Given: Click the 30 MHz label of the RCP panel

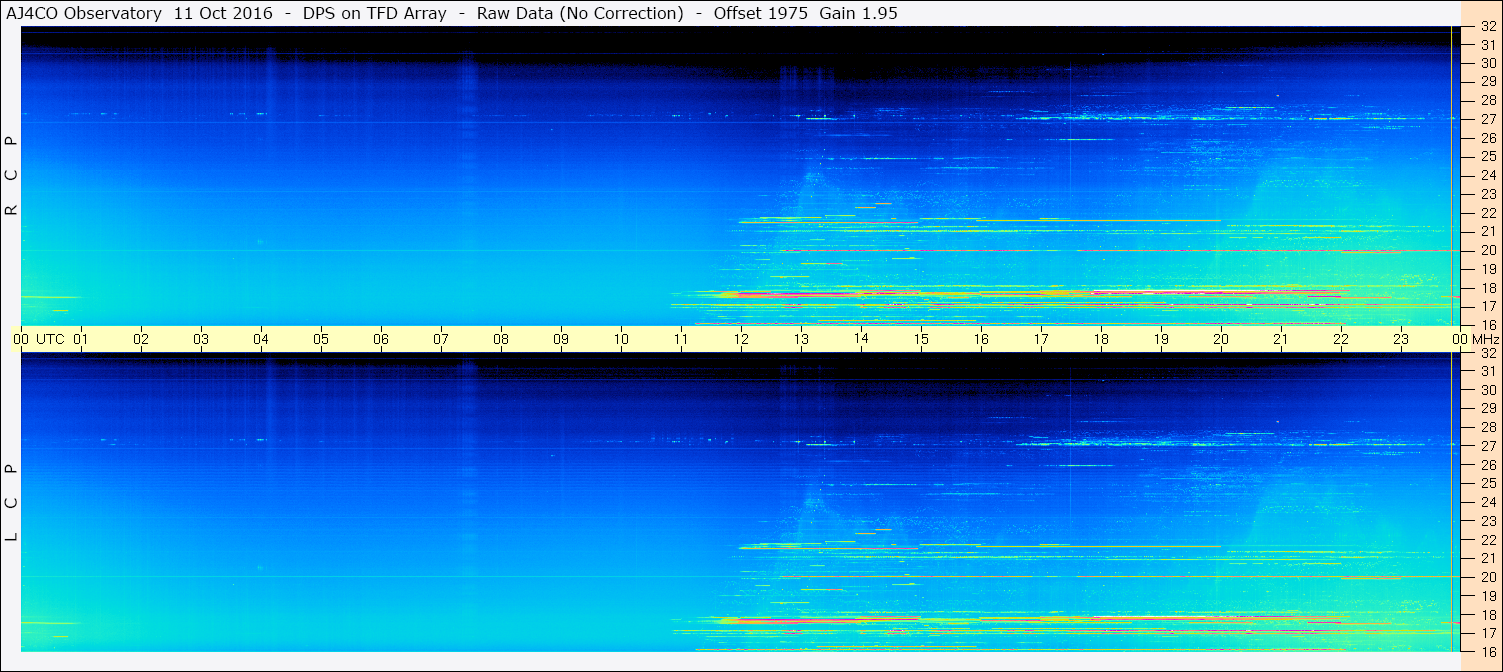Looking at the screenshot, I should [1488, 63].
